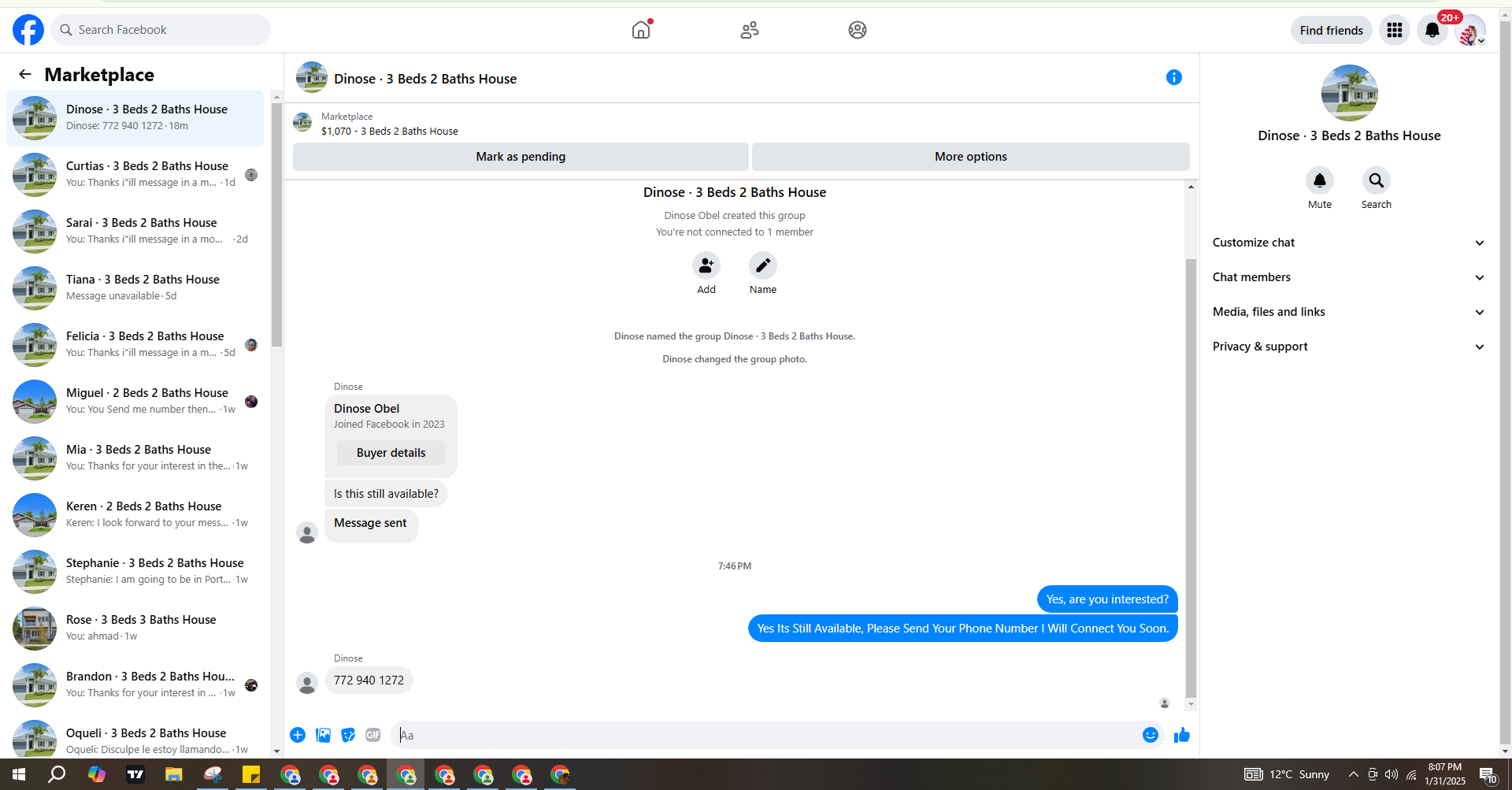Expand the Privacy & support section

(1348, 347)
